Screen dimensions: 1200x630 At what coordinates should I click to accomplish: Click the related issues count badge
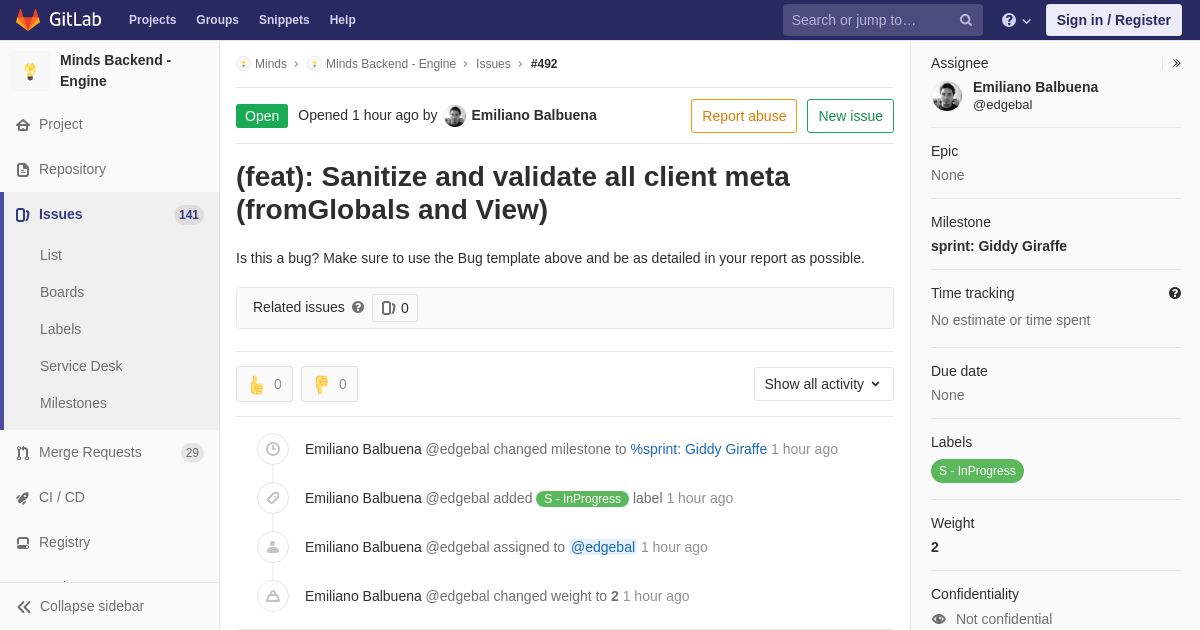[395, 308]
